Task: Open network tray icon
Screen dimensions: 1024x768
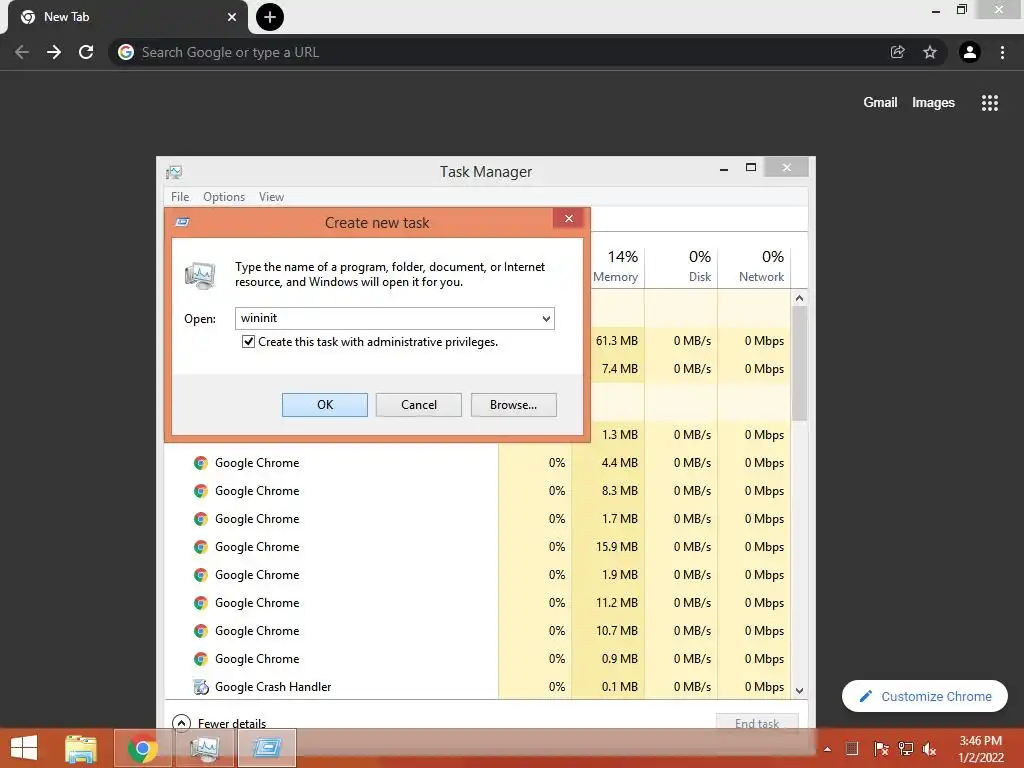Action: tap(905, 749)
